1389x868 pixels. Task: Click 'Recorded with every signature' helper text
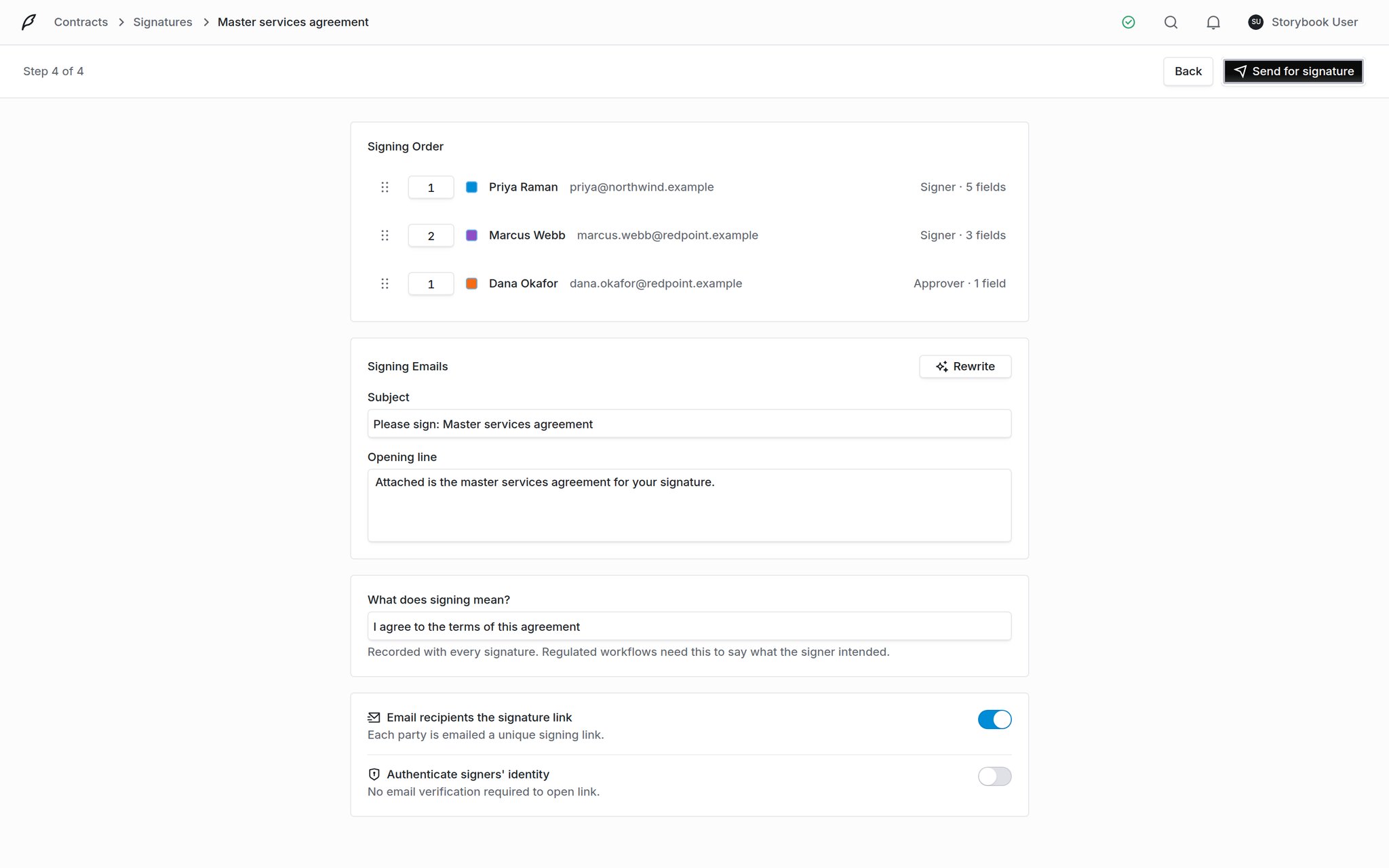[628, 652]
